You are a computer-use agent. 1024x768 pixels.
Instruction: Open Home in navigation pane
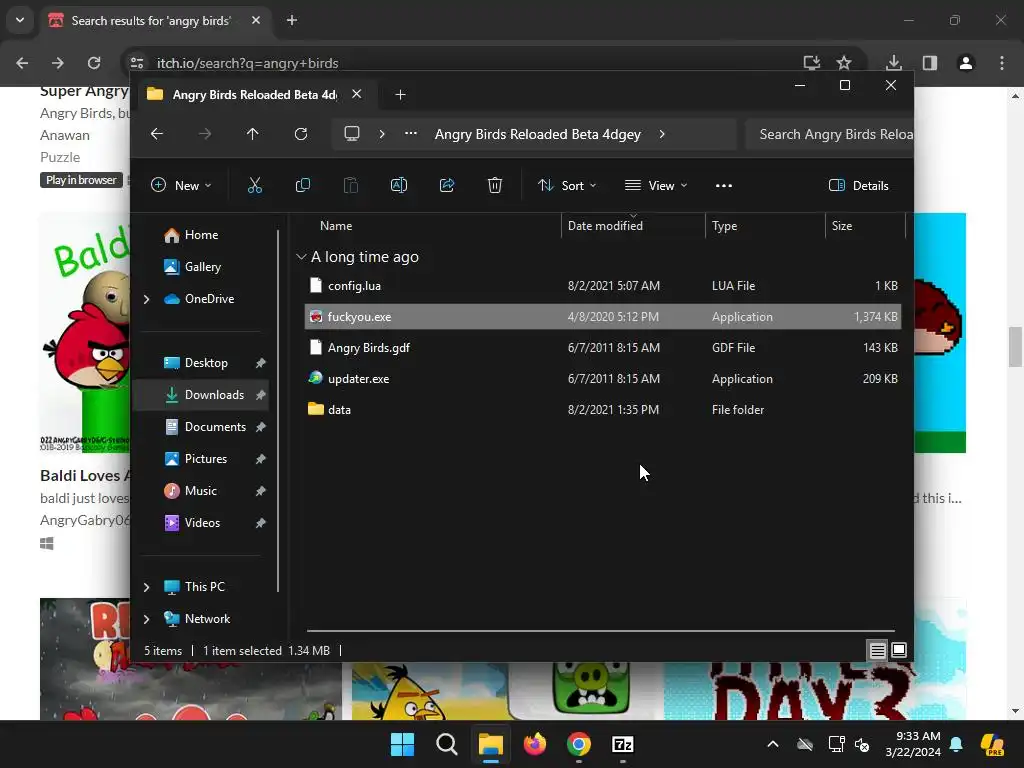tap(201, 235)
